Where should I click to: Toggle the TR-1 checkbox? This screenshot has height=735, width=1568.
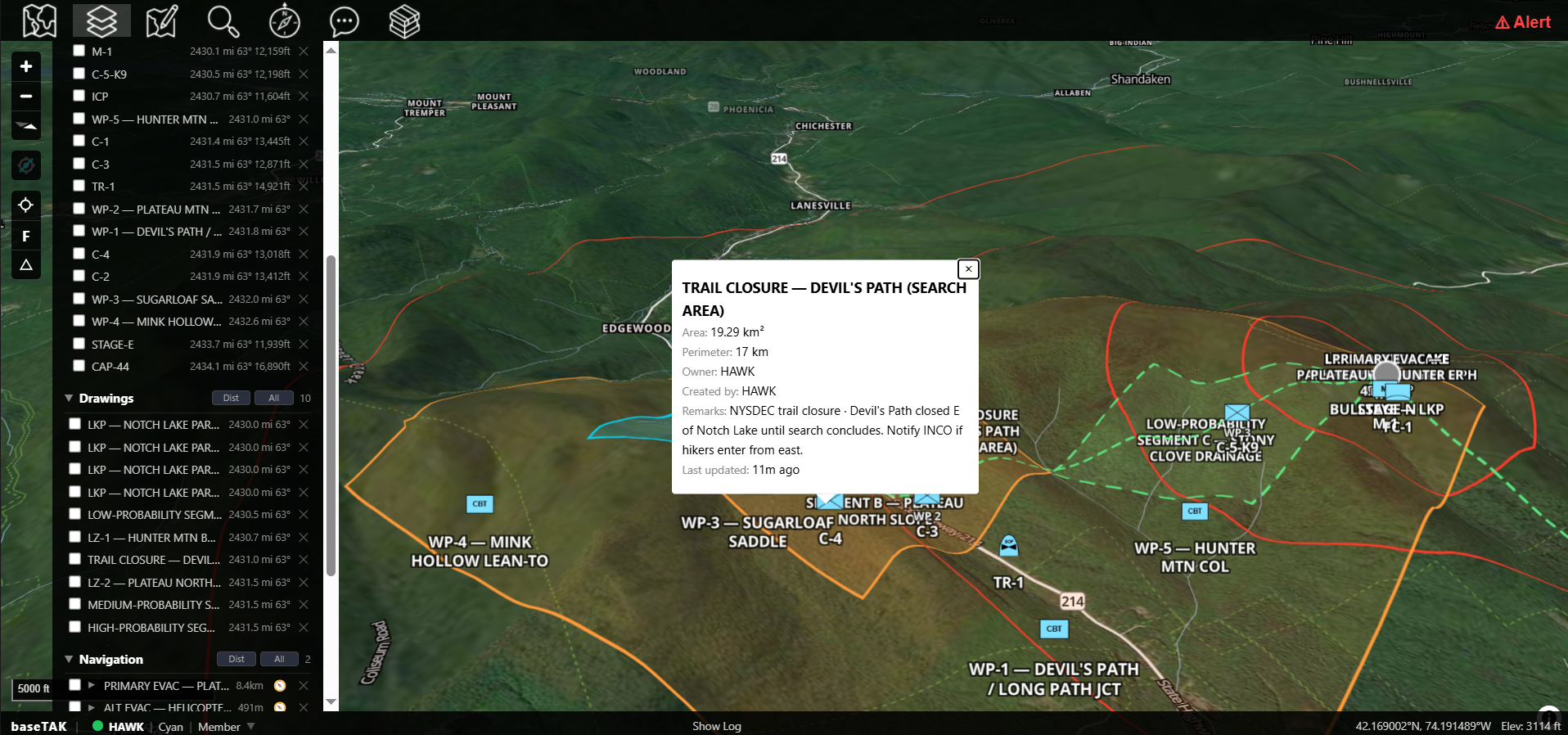tap(79, 186)
